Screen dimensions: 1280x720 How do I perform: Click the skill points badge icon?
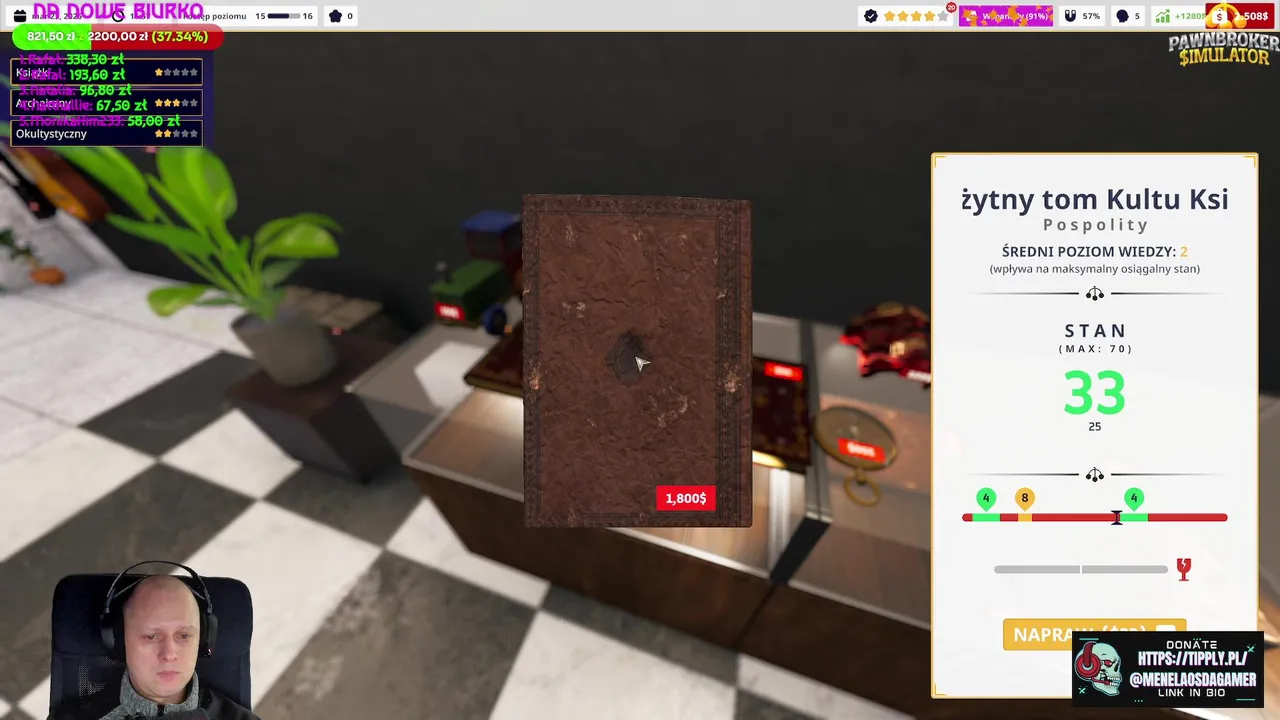335,16
